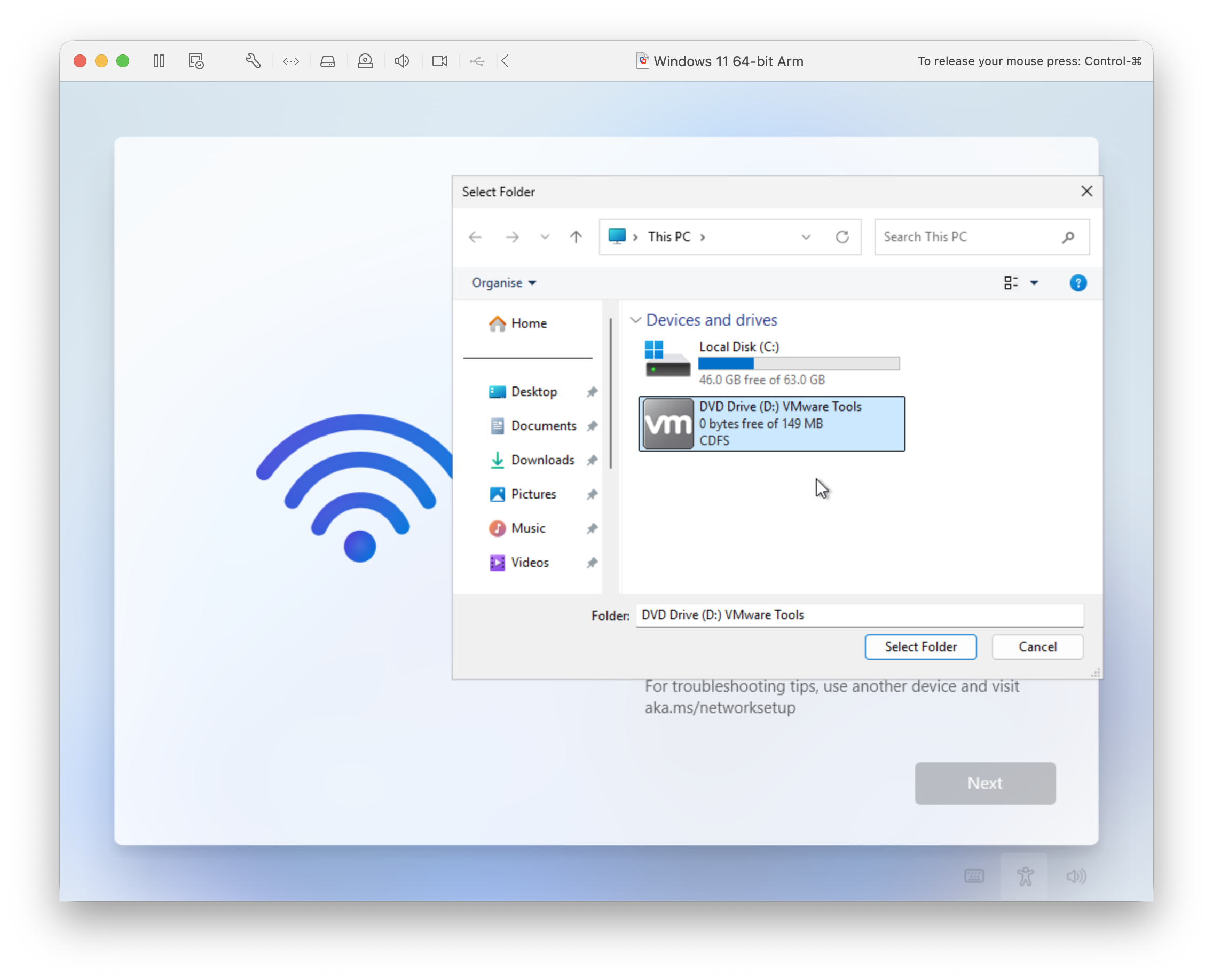Click the camera device icon in toolbar

pyautogui.click(x=440, y=61)
